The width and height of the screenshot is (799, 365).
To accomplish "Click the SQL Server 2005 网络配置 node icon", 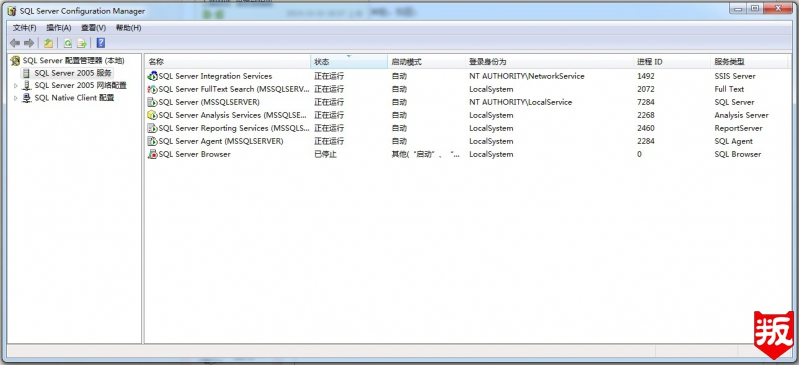I will click(x=26, y=86).
